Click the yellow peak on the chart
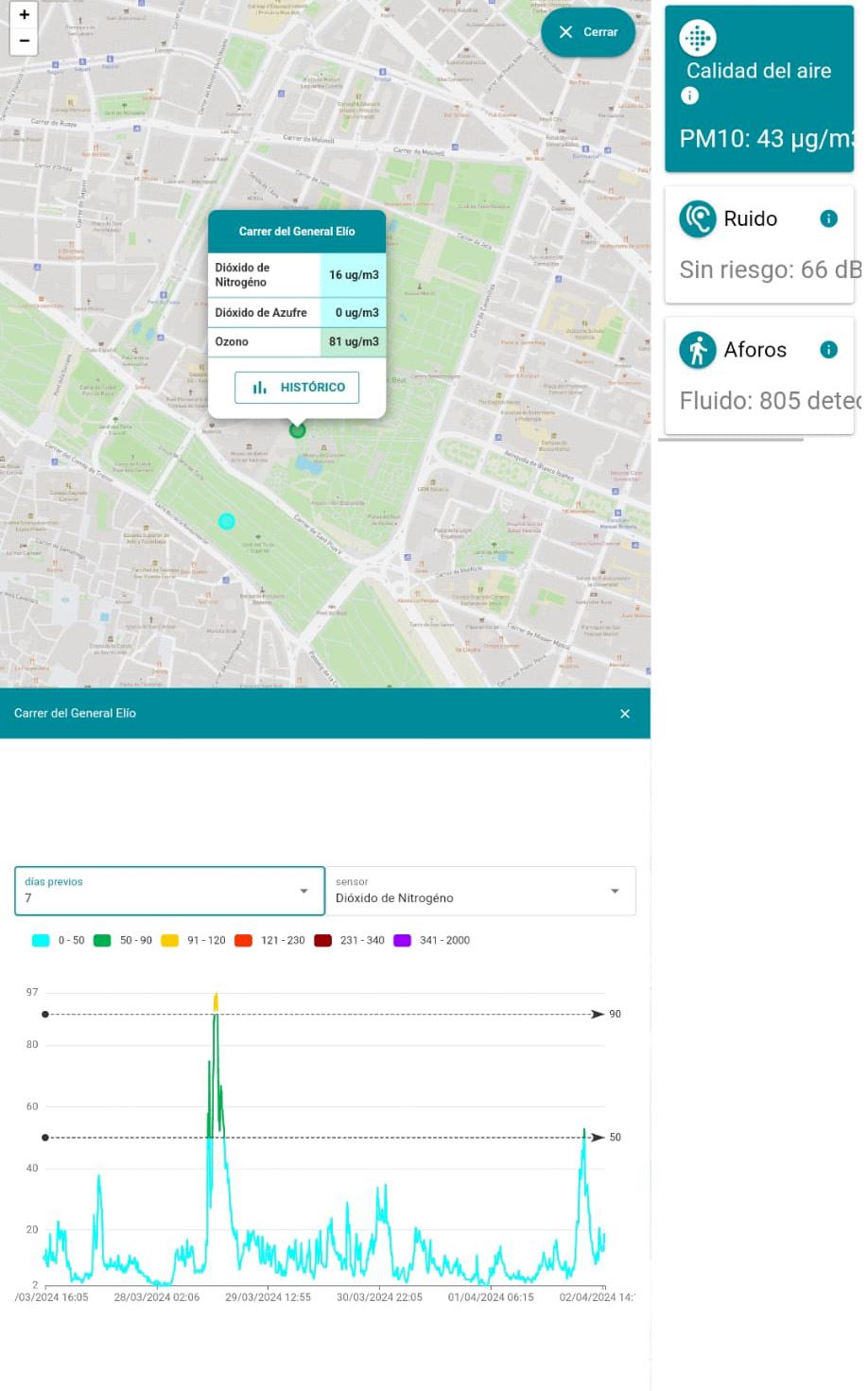 (x=216, y=1002)
